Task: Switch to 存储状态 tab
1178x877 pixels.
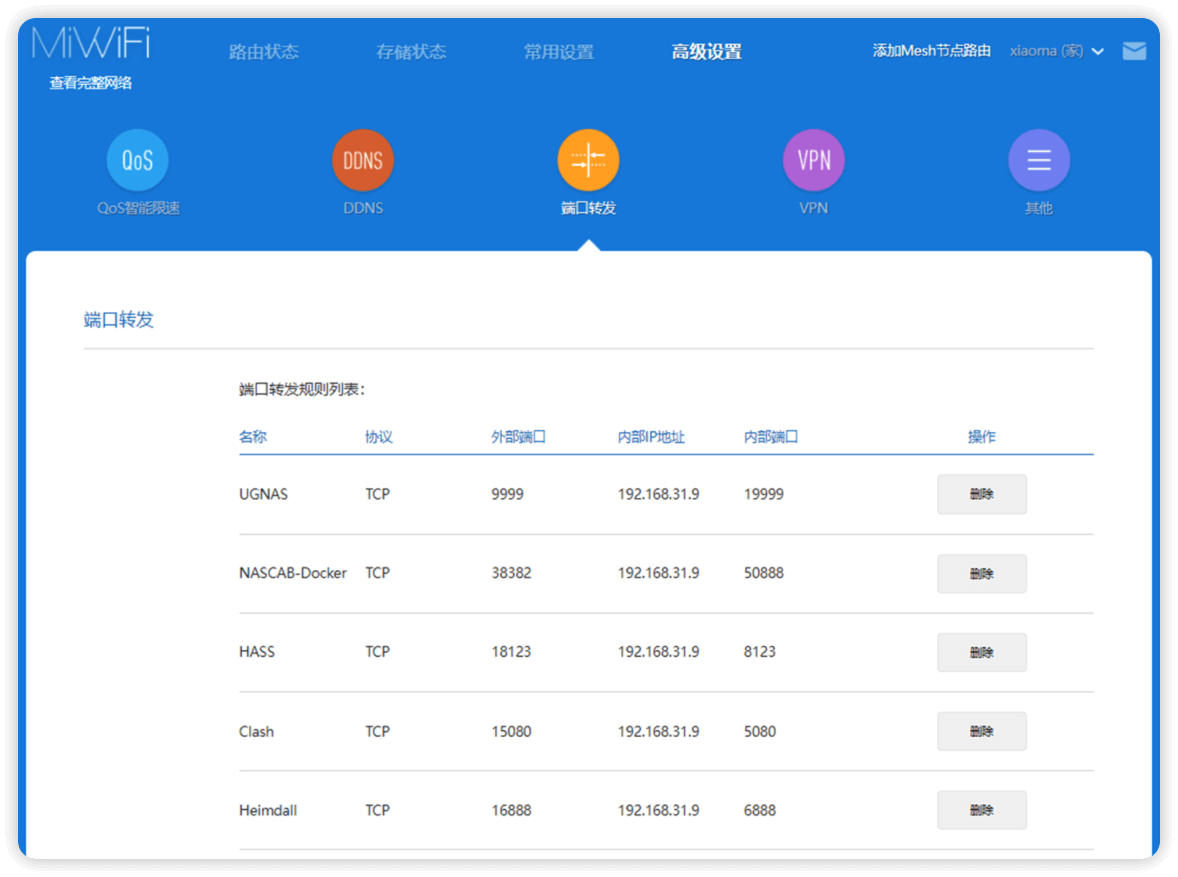Action: (x=411, y=52)
